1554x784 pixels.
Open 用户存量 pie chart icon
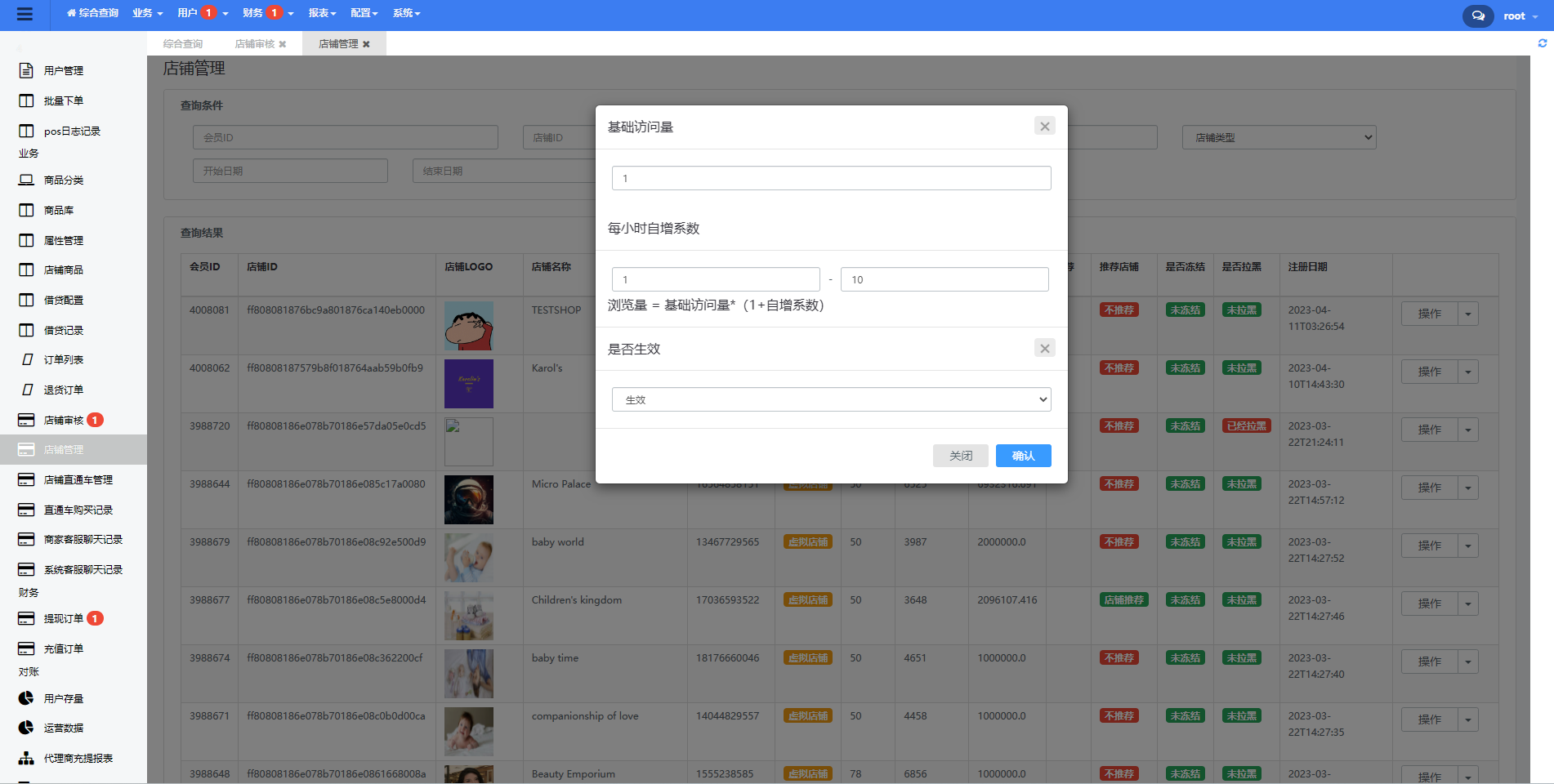[x=26, y=698]
